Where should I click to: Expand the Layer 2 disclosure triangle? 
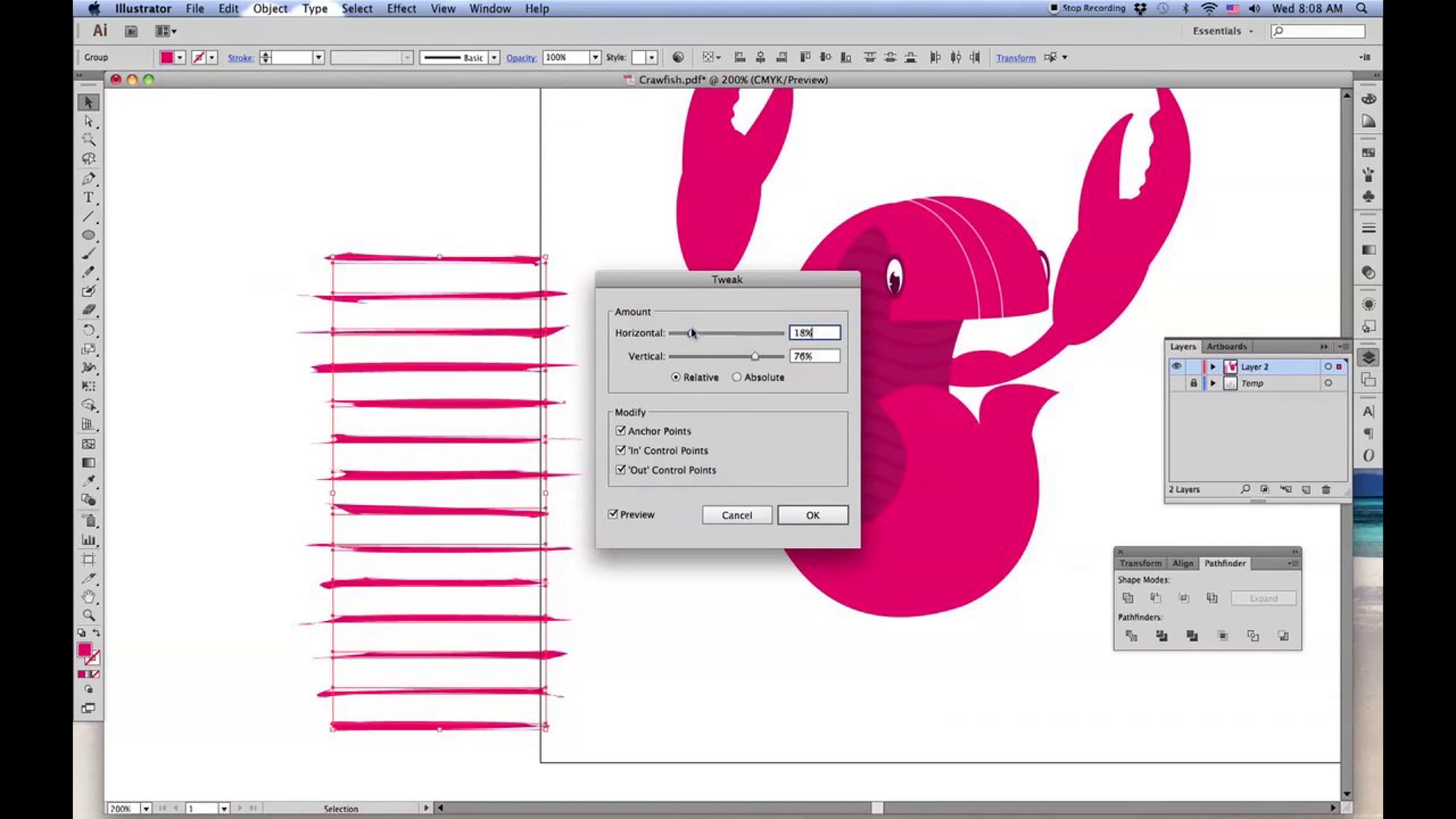click(1213, 366)
